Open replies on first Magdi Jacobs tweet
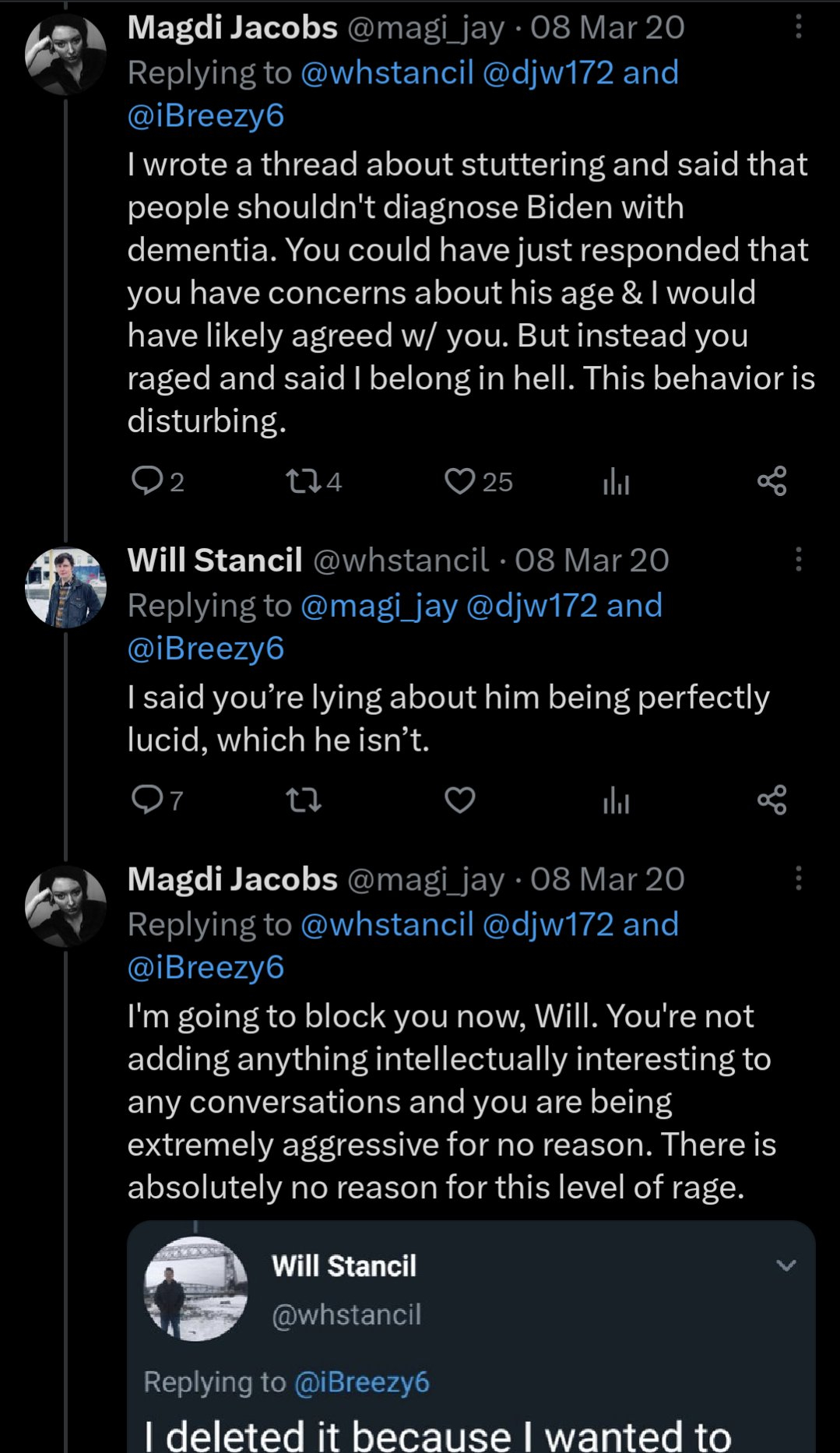Image resolution: width=840 pixels, height=1453 pixels. tap(146, 481)
